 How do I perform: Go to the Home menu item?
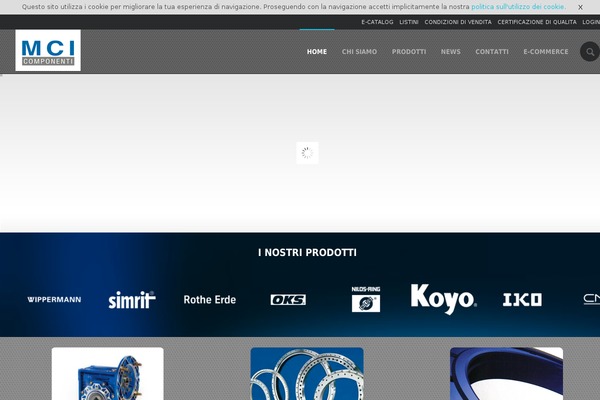(x=317, y=52)
